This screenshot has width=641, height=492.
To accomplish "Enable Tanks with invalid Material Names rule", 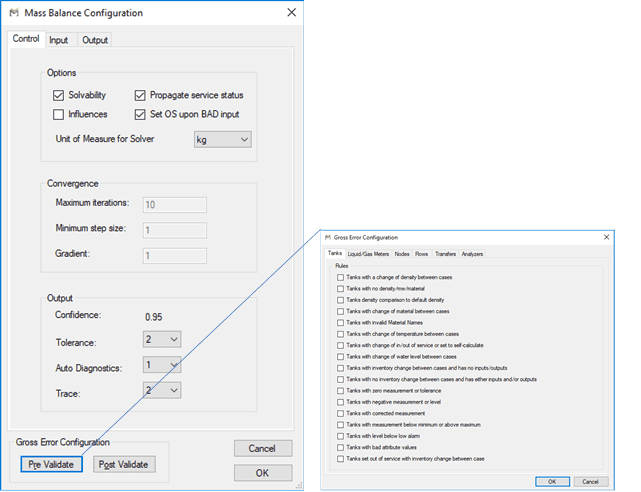I will point(340,323).
